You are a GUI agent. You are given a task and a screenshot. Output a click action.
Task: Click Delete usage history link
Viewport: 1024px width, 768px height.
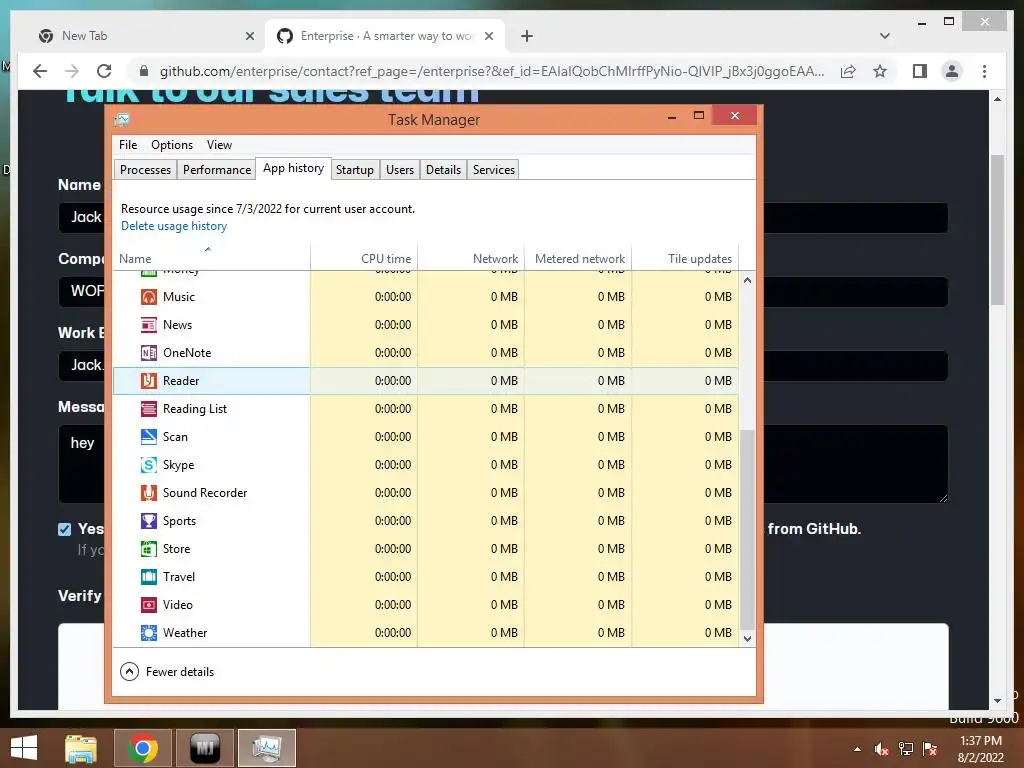(x=174, y=226)
